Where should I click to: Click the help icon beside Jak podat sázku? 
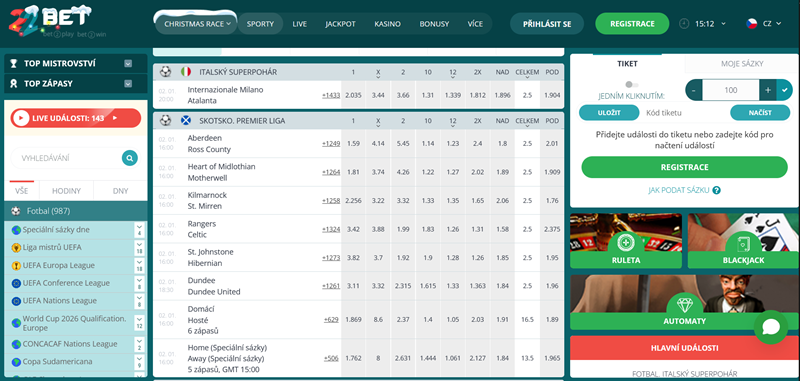pyautogui.click(x=716, y=190)
